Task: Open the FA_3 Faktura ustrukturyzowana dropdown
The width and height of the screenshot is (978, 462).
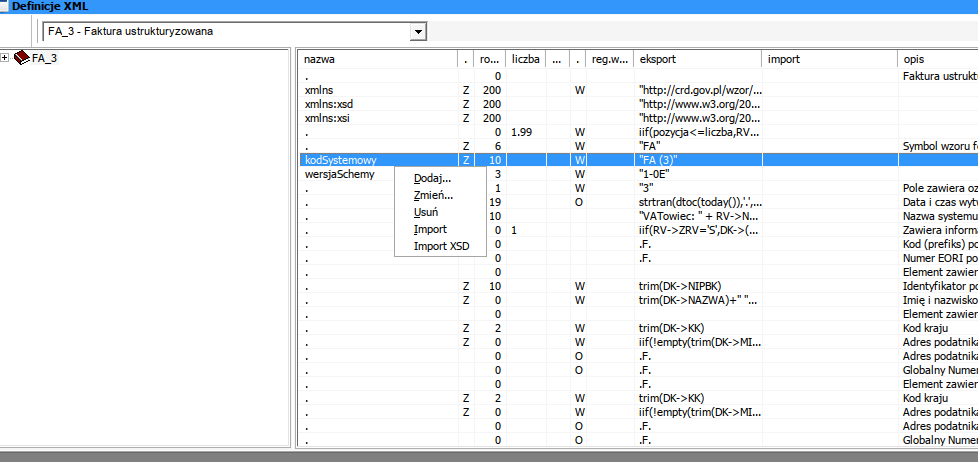Action: coord(418,32)
